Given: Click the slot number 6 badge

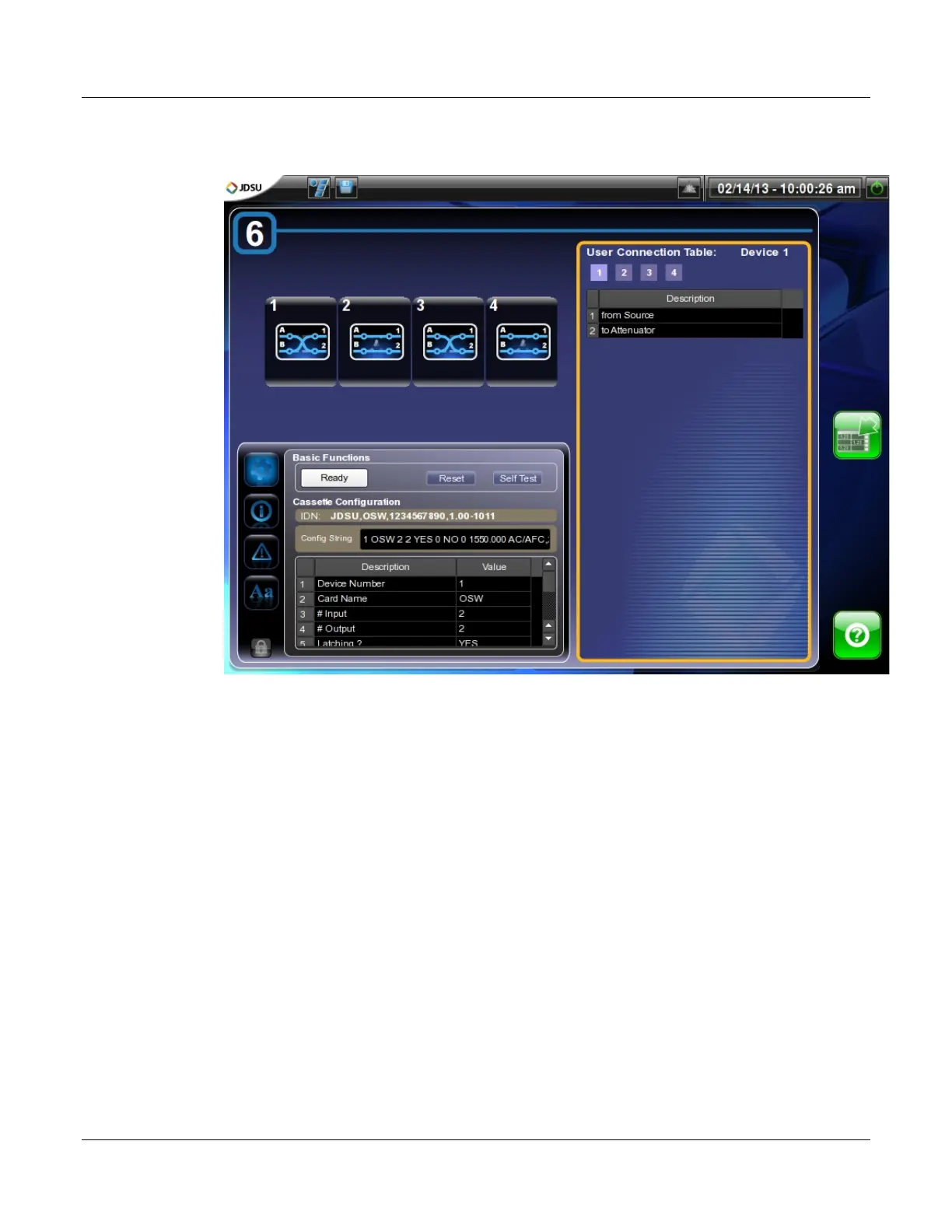Looking at the screenshot, I should click(254, 233).
